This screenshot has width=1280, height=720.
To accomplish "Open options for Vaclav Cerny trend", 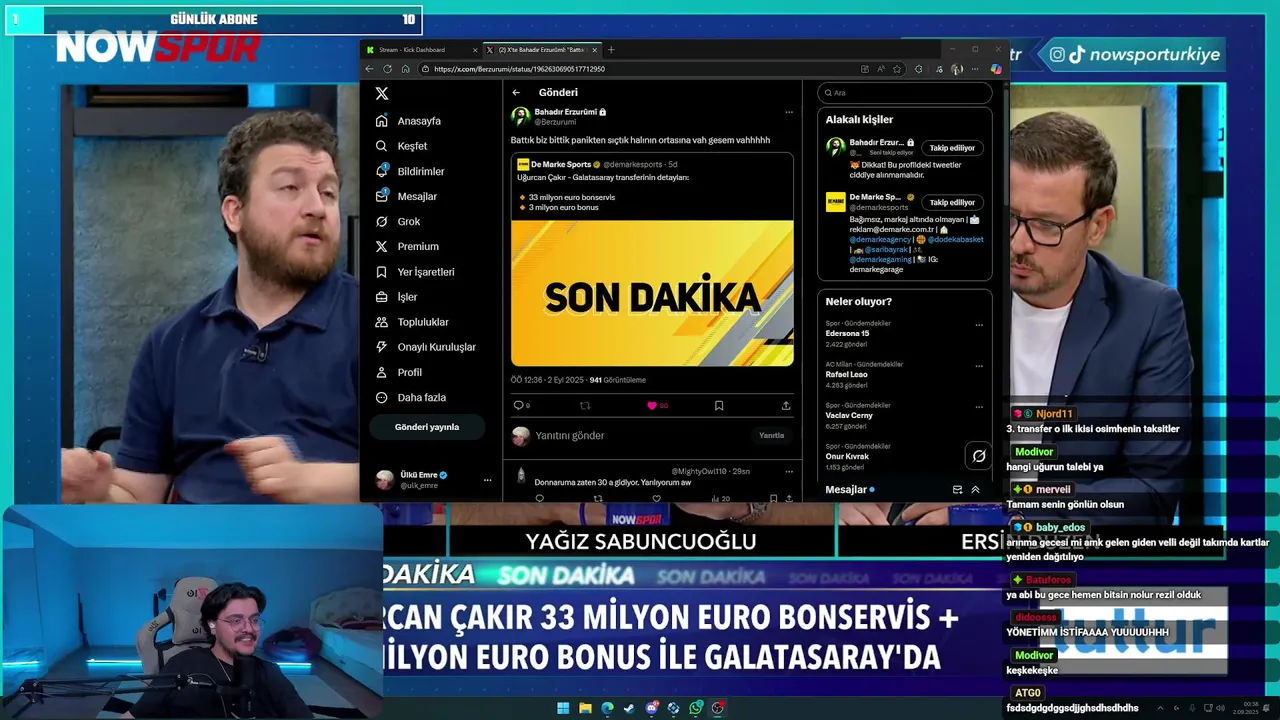I will coord(979,407).
